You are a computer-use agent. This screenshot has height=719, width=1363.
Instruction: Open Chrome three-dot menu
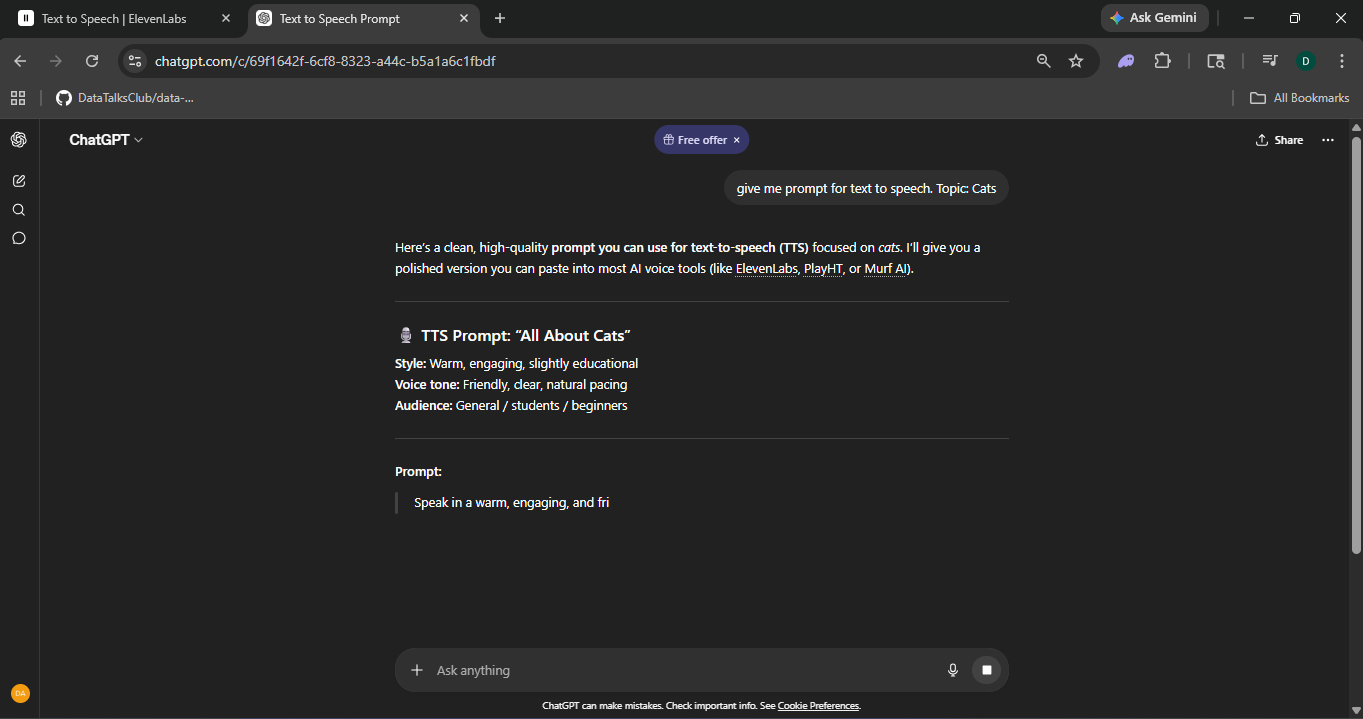pos(1342,61)
